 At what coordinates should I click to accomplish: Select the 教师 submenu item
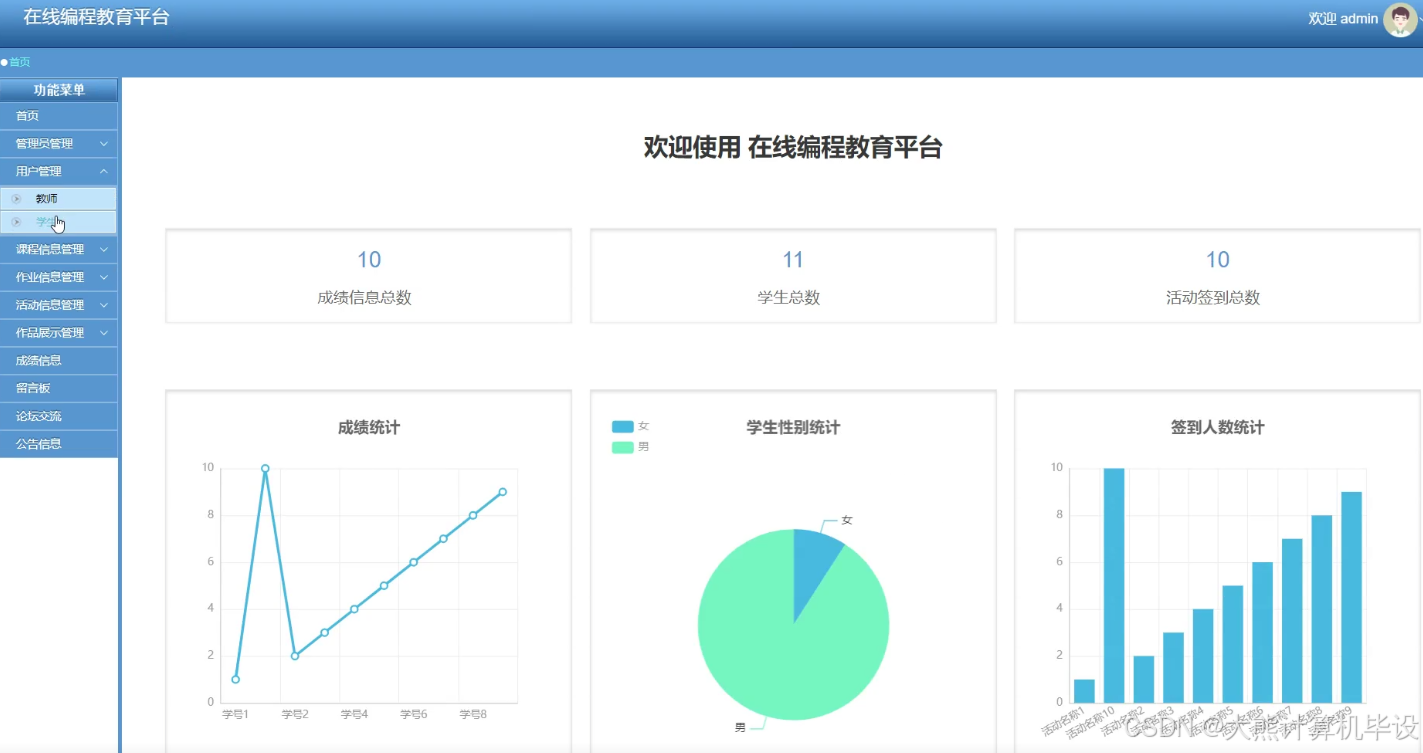click(59, 199)
